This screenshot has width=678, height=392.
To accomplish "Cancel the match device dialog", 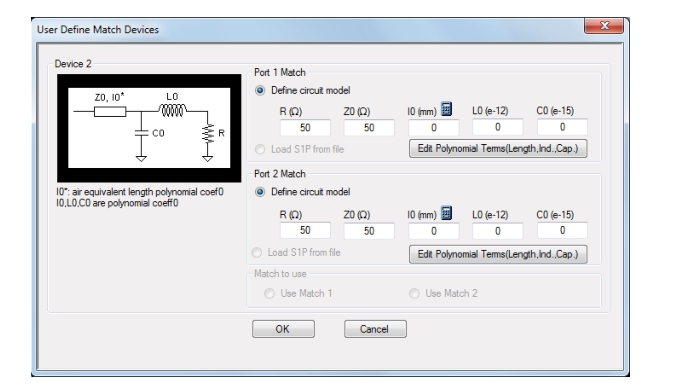I will point(375,329).
